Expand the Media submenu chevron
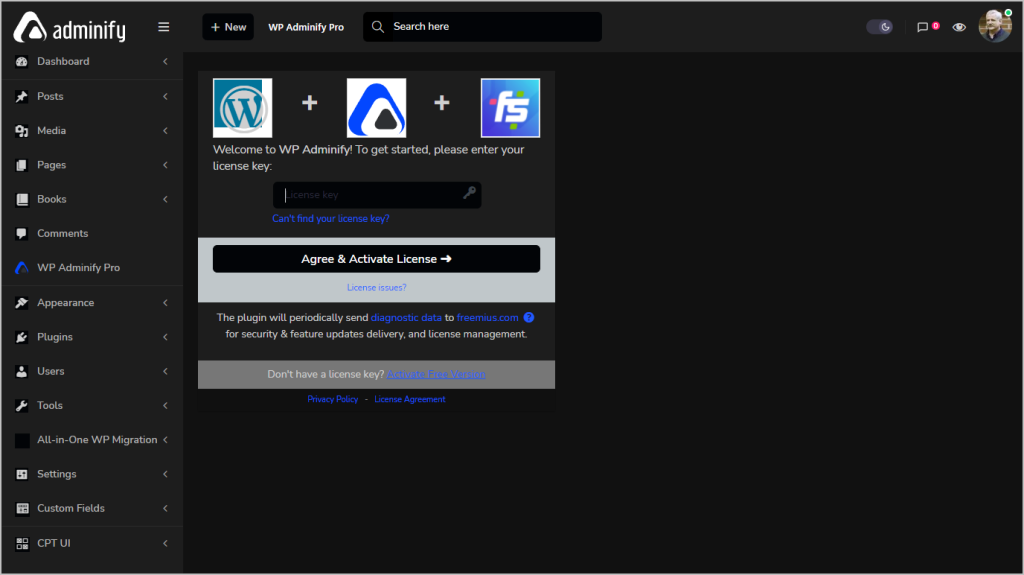1024x575 pixels. pos(165,131)
